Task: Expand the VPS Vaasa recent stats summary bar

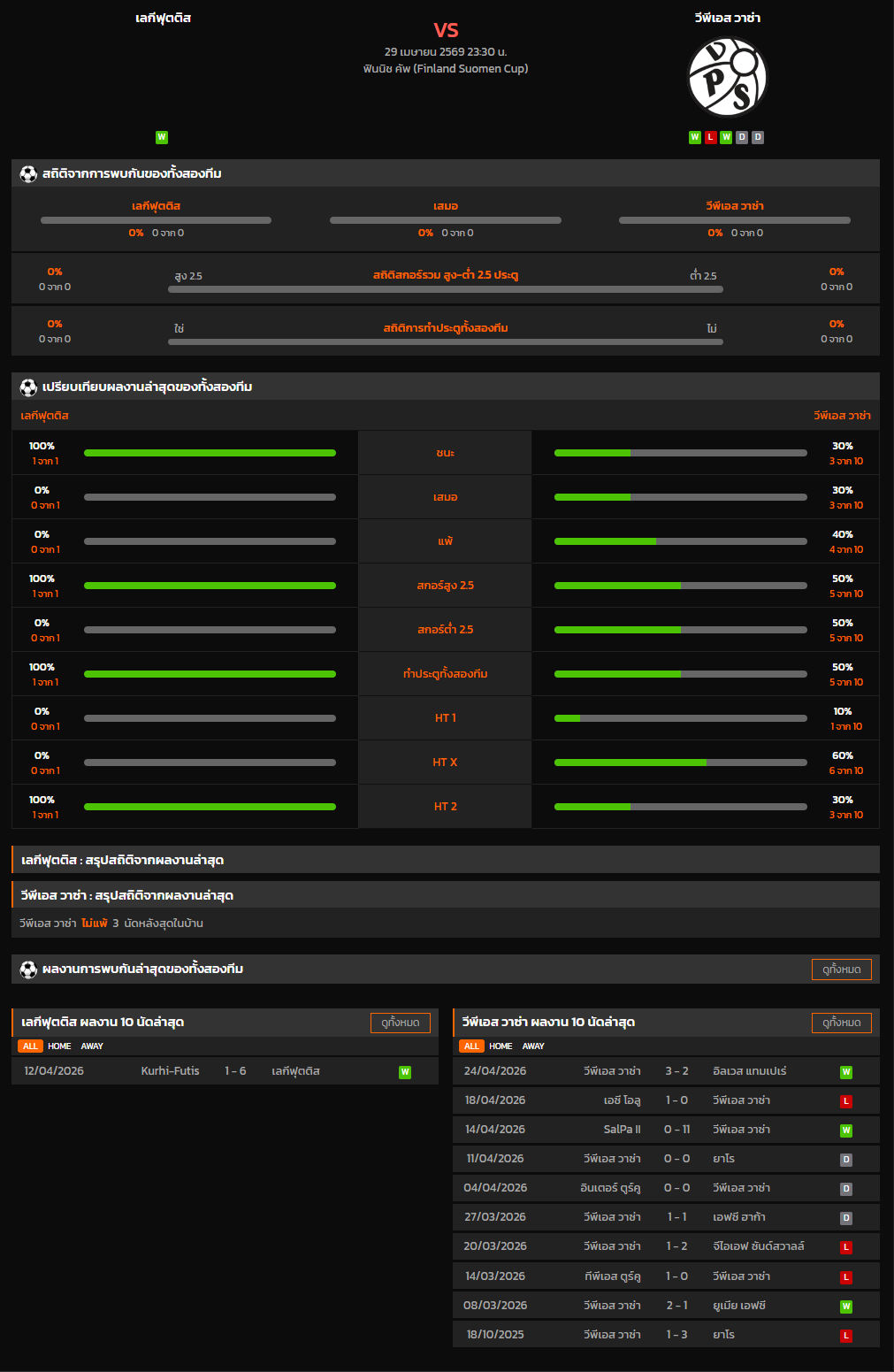Action: (446, 895)
